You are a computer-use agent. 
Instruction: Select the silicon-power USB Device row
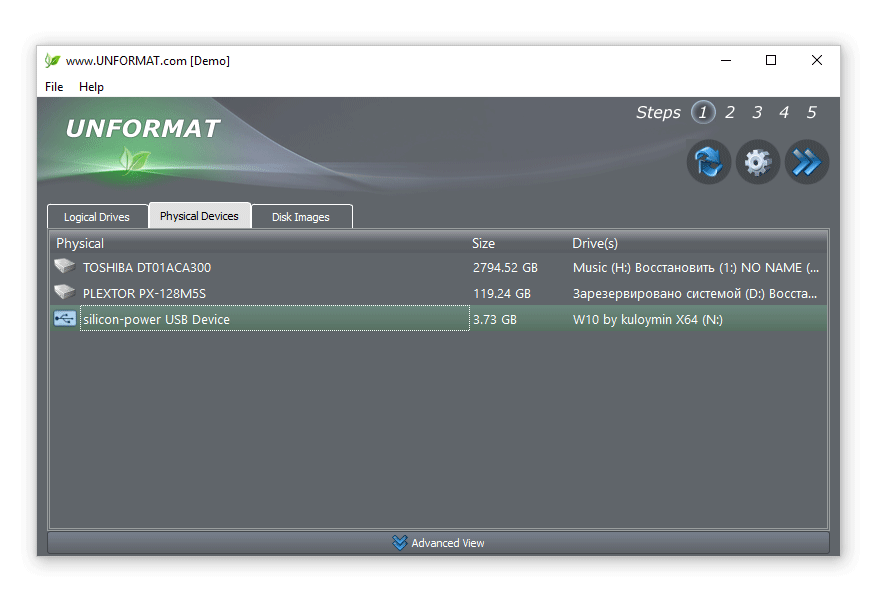coord(250,319)
